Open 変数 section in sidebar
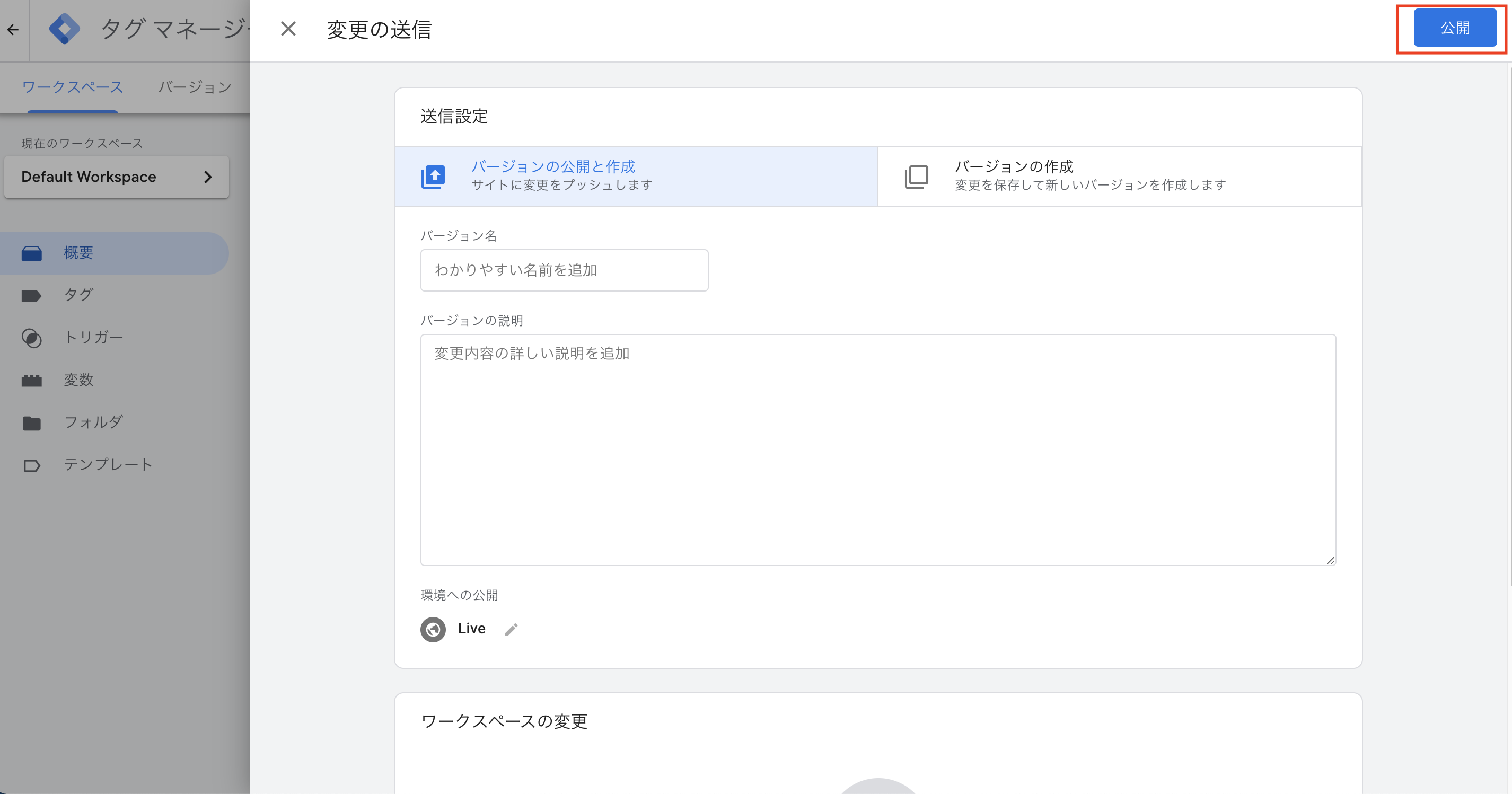The width and height of the screenshot is (1512, 794). [78, 380]
